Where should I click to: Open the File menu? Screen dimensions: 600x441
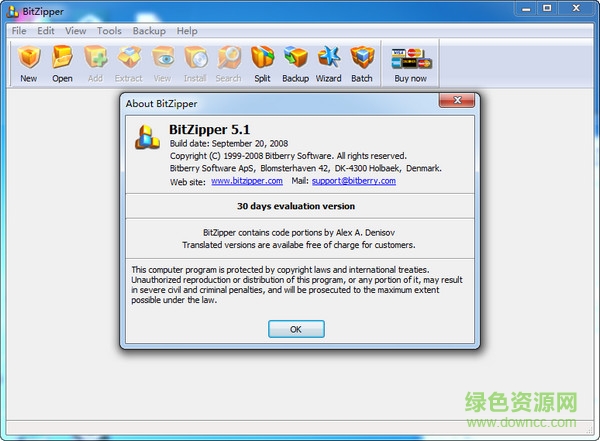pyautogui.click(x=19, y=31)
